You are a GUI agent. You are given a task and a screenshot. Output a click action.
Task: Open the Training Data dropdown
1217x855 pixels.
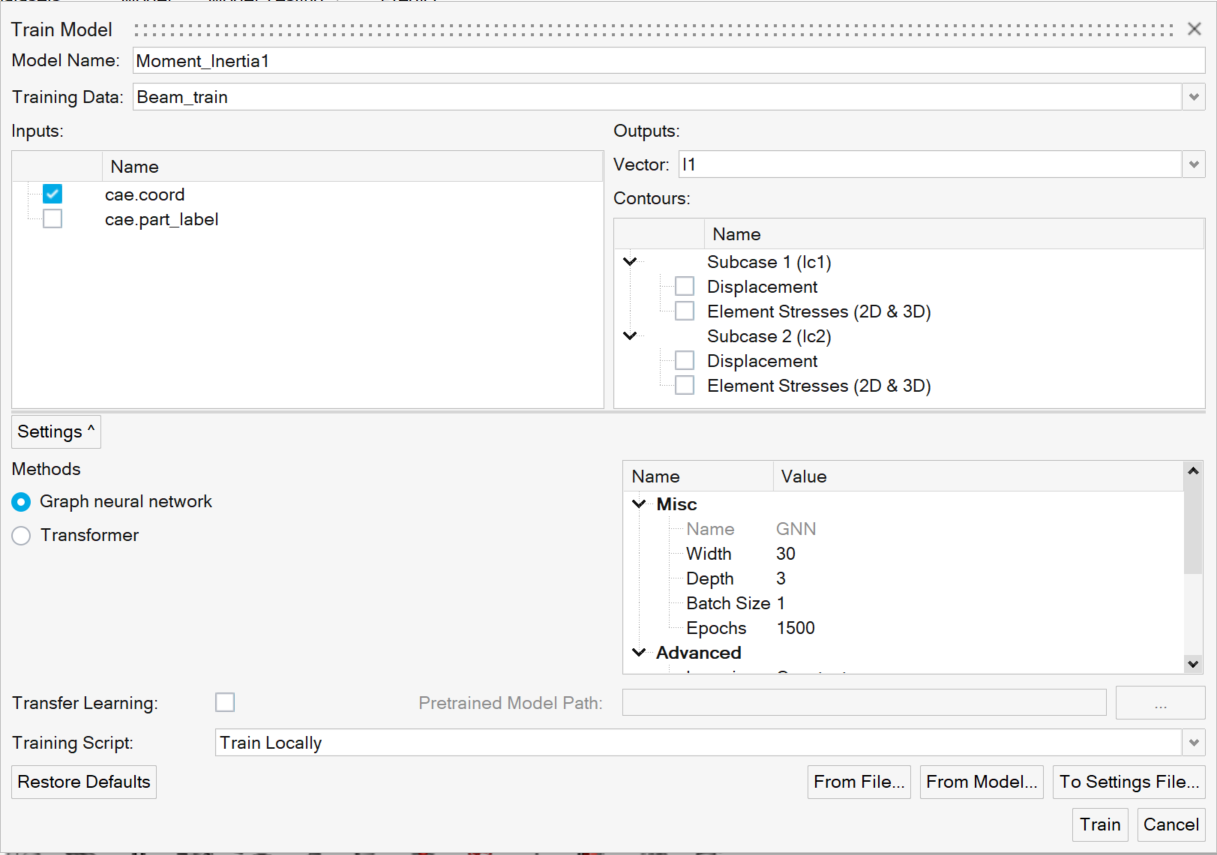pyautogui.click(x=1195, y=96)
